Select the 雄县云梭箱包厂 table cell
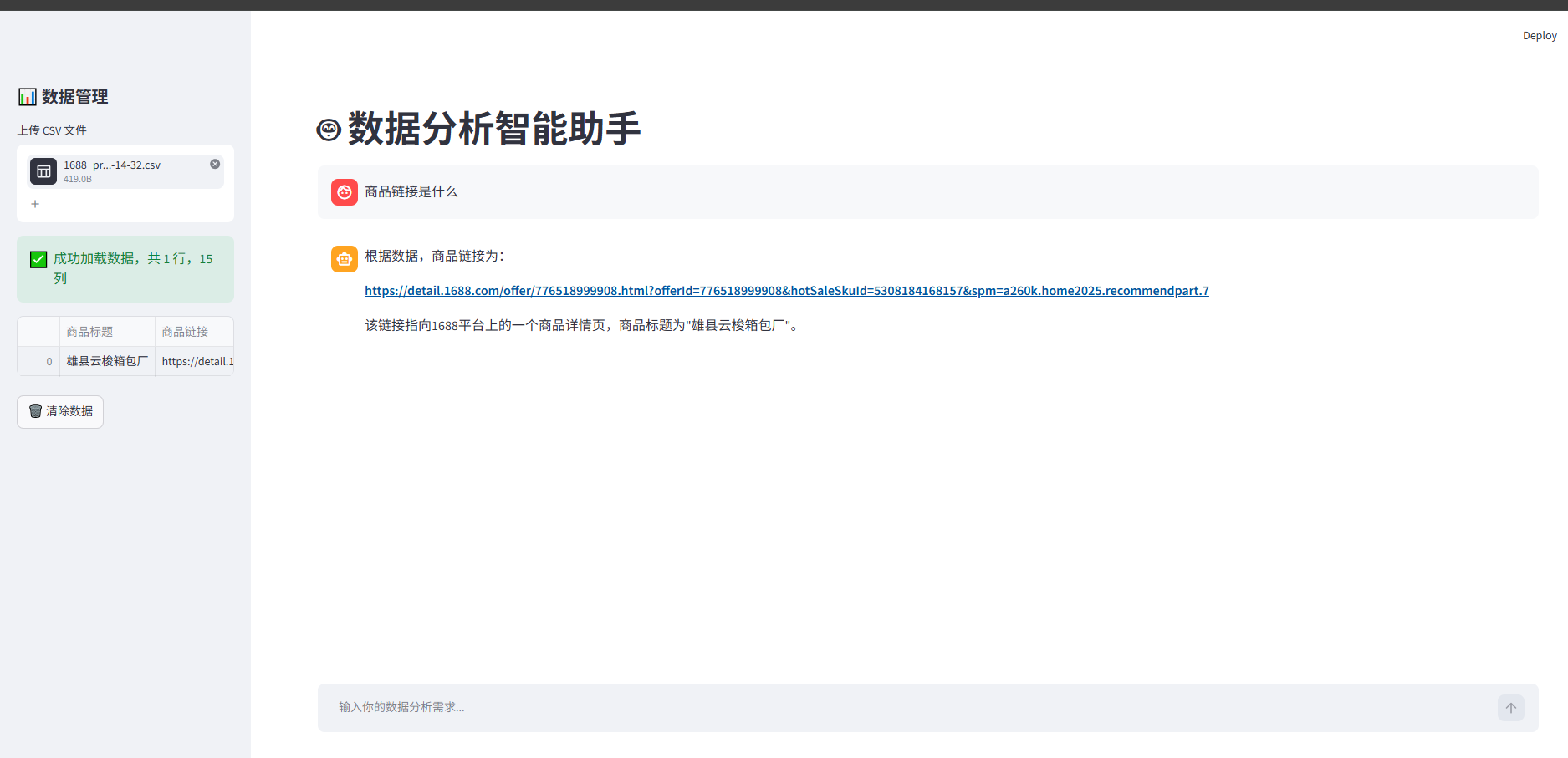The image size is (1568, 758). point(107,361)
